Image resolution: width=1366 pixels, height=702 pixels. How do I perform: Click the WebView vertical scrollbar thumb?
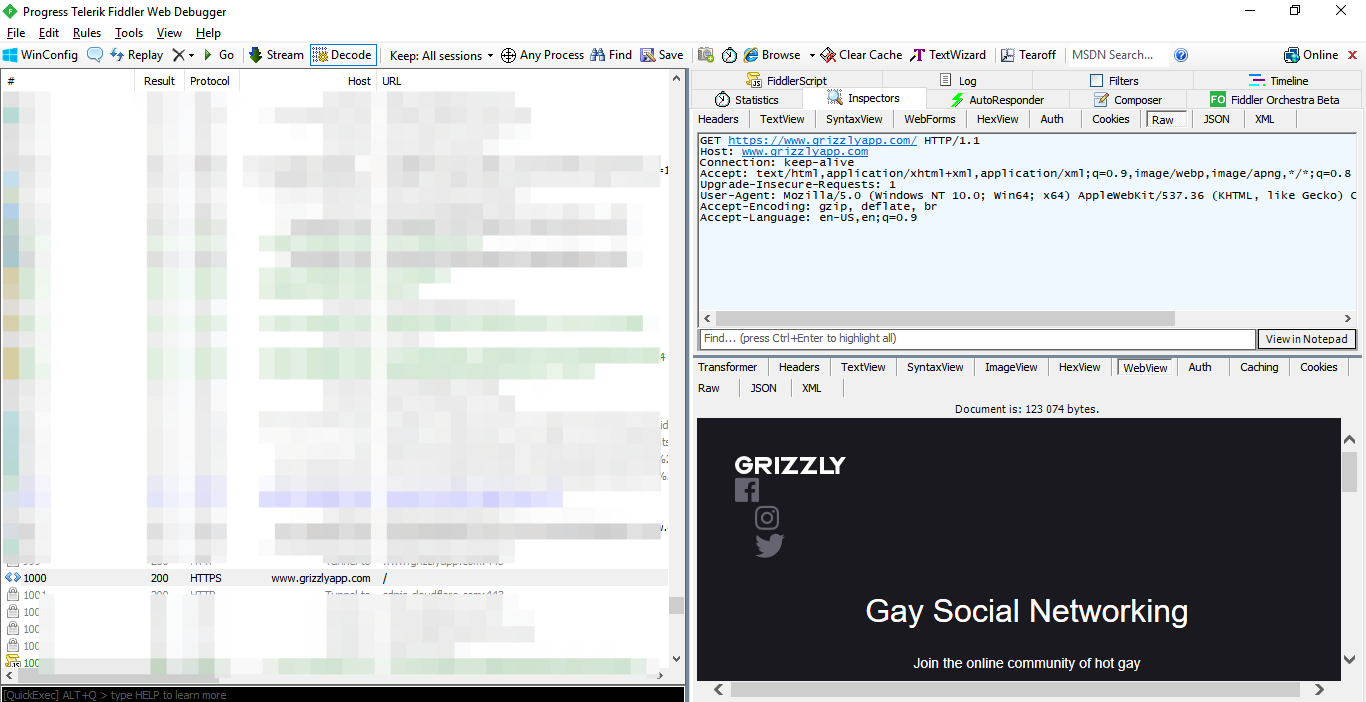tap(1349, 471)
